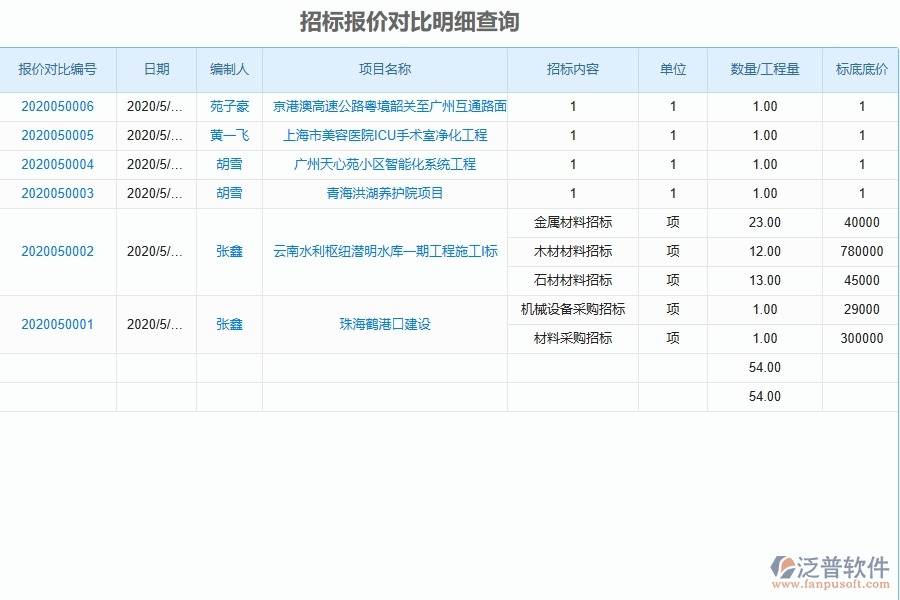Sort by the 日期 column header

(x=156, y=70)
